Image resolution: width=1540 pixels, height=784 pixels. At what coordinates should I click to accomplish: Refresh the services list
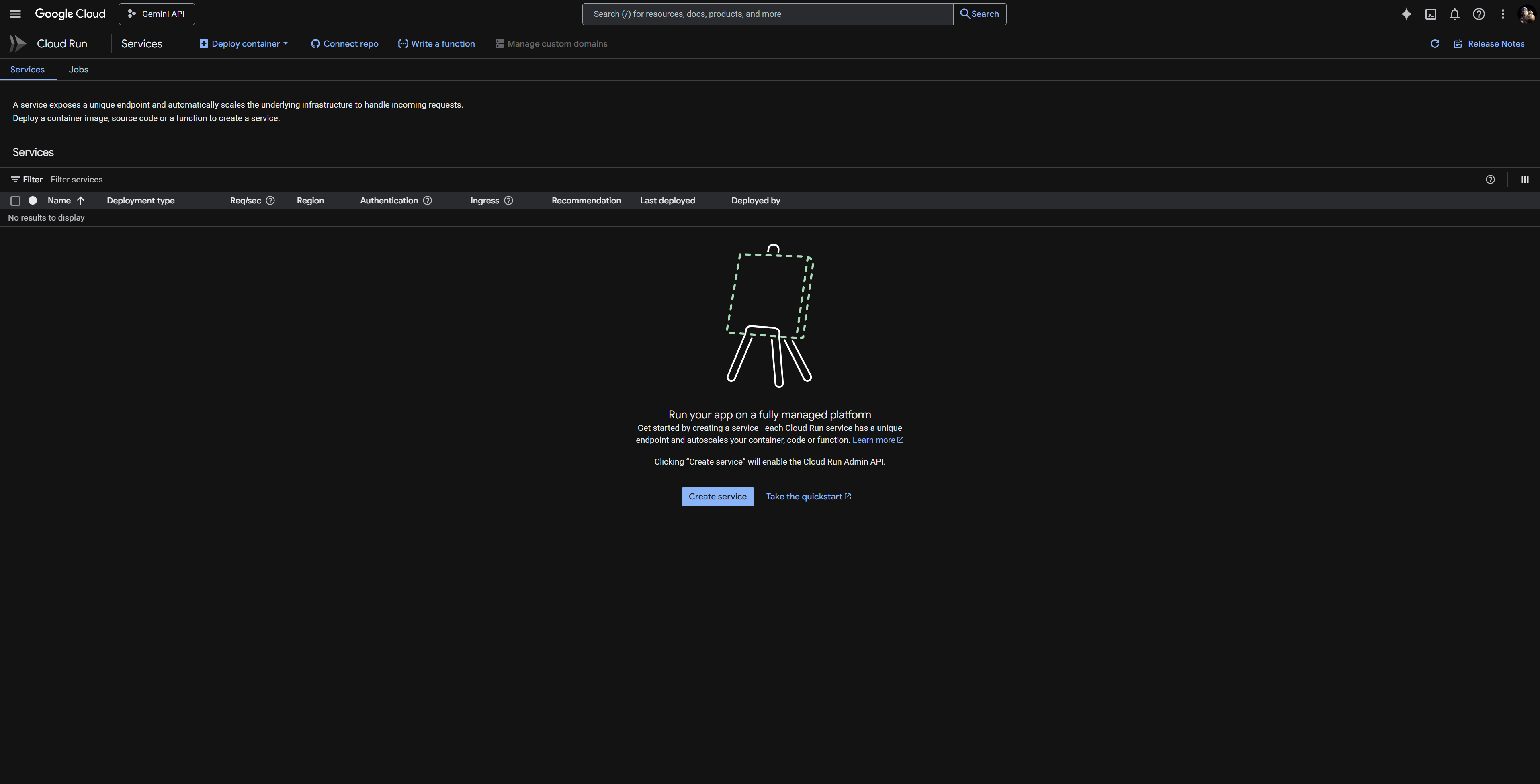click(x=1435, y=44)
